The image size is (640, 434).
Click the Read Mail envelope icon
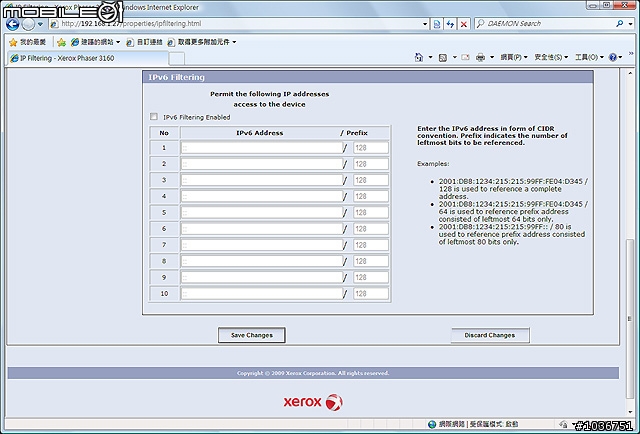point(465,58)
